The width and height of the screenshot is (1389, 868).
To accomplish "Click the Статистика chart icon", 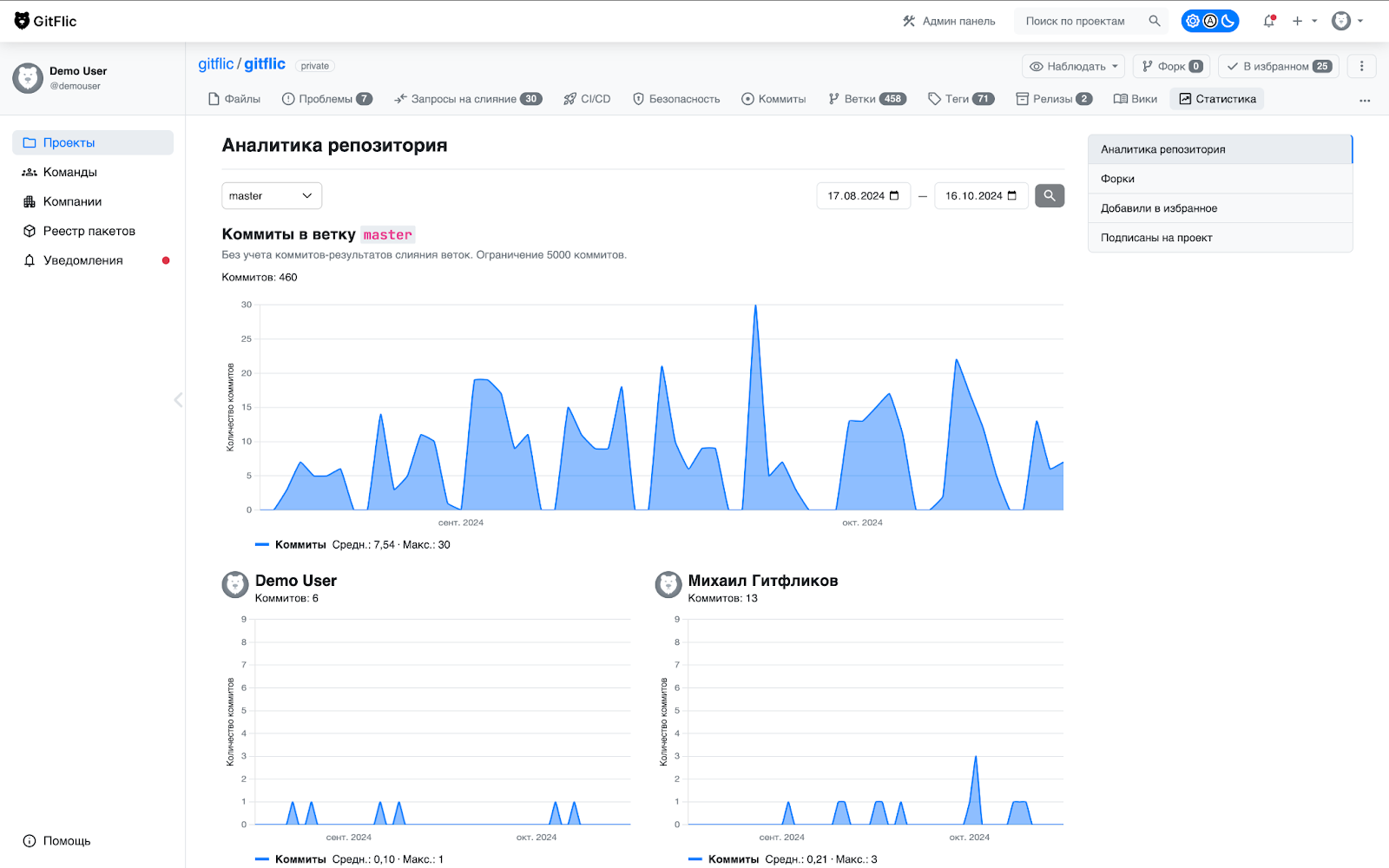I will point(1185,99).
